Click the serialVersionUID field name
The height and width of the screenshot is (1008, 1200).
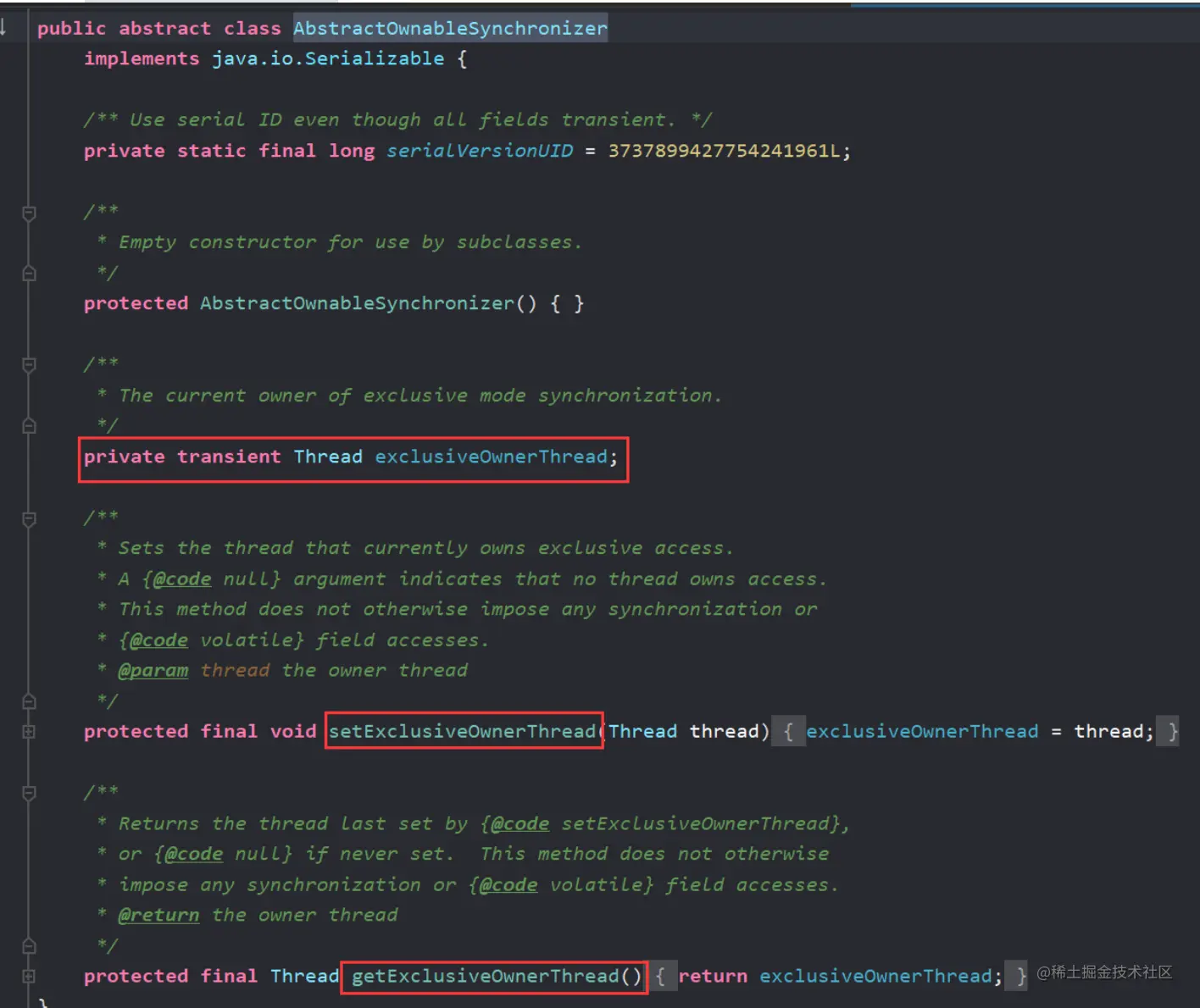click(x=480, y=151)
